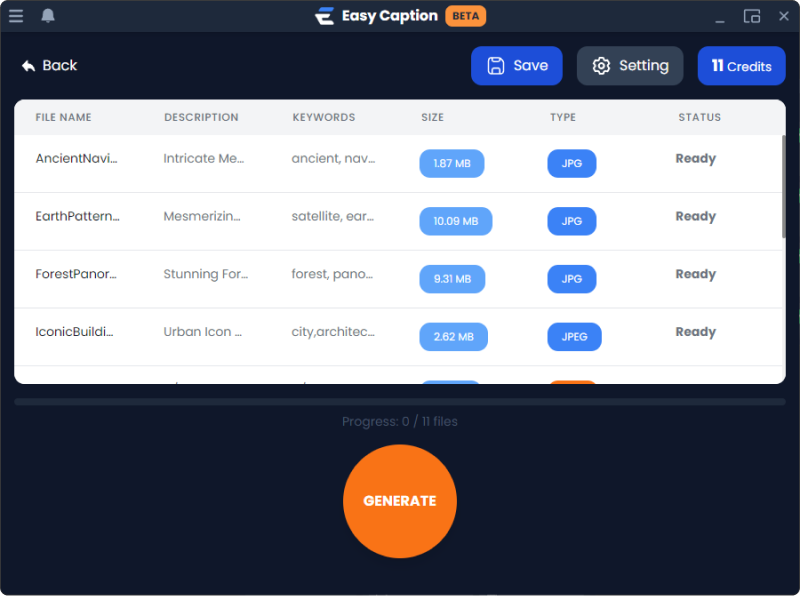Click the JPEG type badge for IconicBuildi...
This screenshot has height=596, width=800.
click(x=574, y=337)
